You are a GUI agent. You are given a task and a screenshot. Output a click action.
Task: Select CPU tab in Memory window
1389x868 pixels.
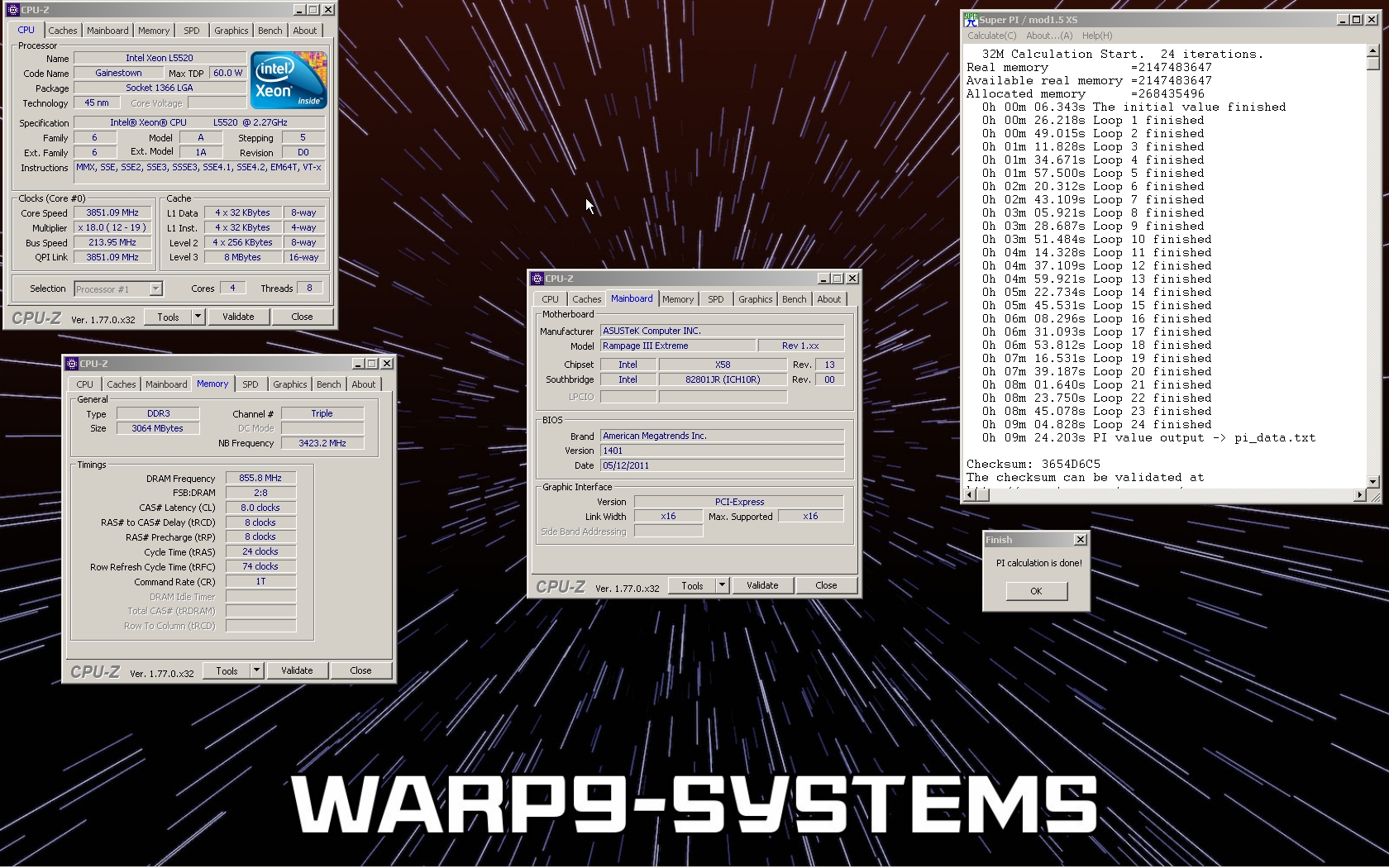pyautogui.click(x=85, y=384)
